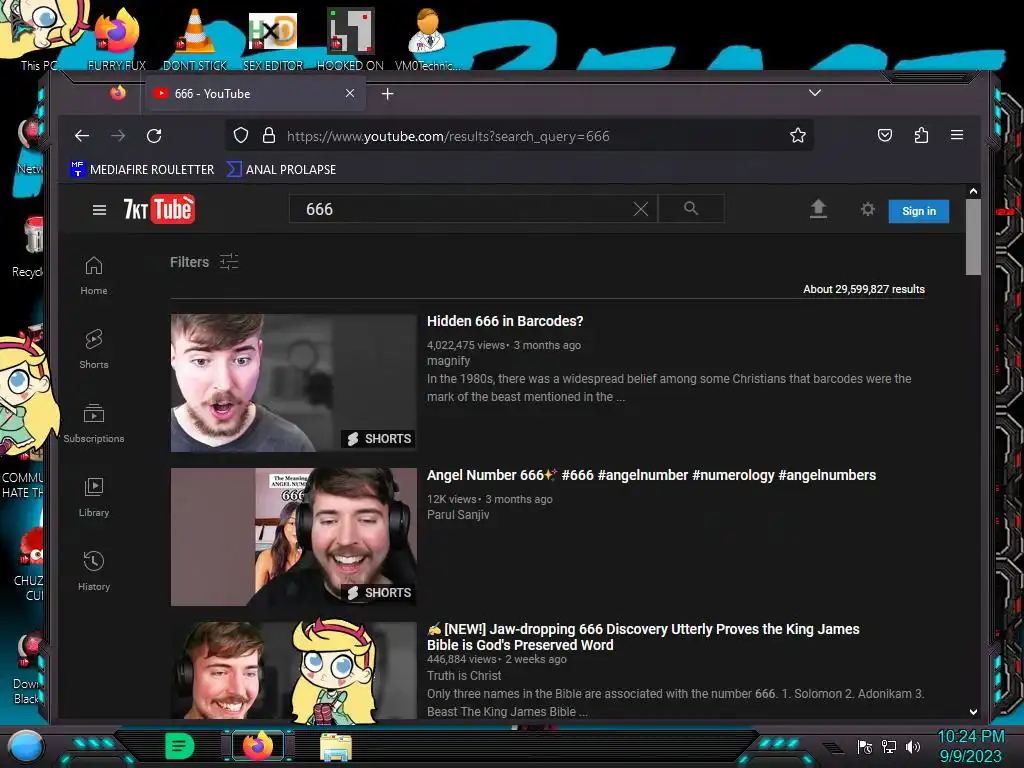Click the network tray icon
The height and width of the screenshot is (768, 1024).
888,746
